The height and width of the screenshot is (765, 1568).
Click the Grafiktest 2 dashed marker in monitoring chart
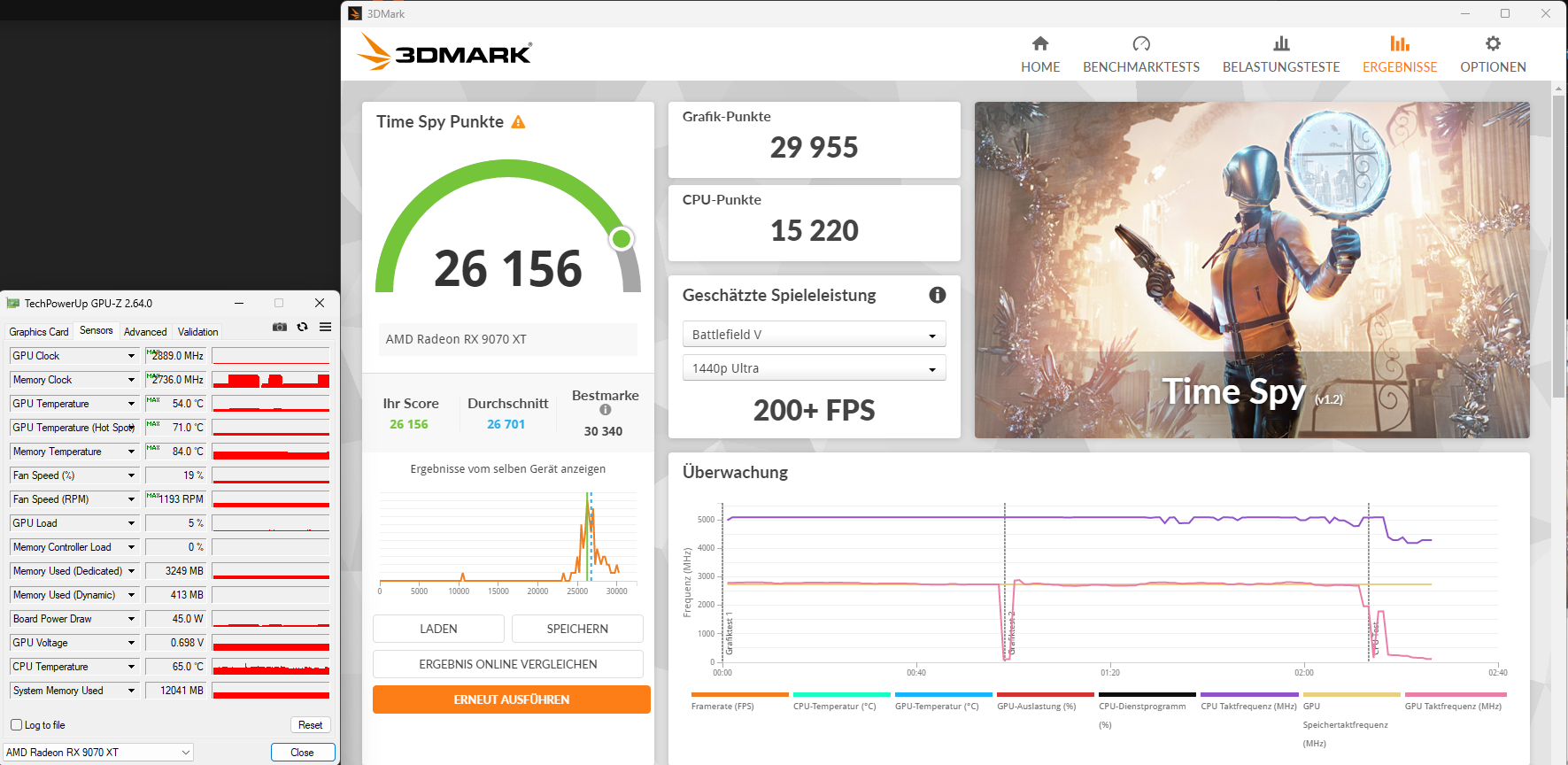[x=1005, y=582]
